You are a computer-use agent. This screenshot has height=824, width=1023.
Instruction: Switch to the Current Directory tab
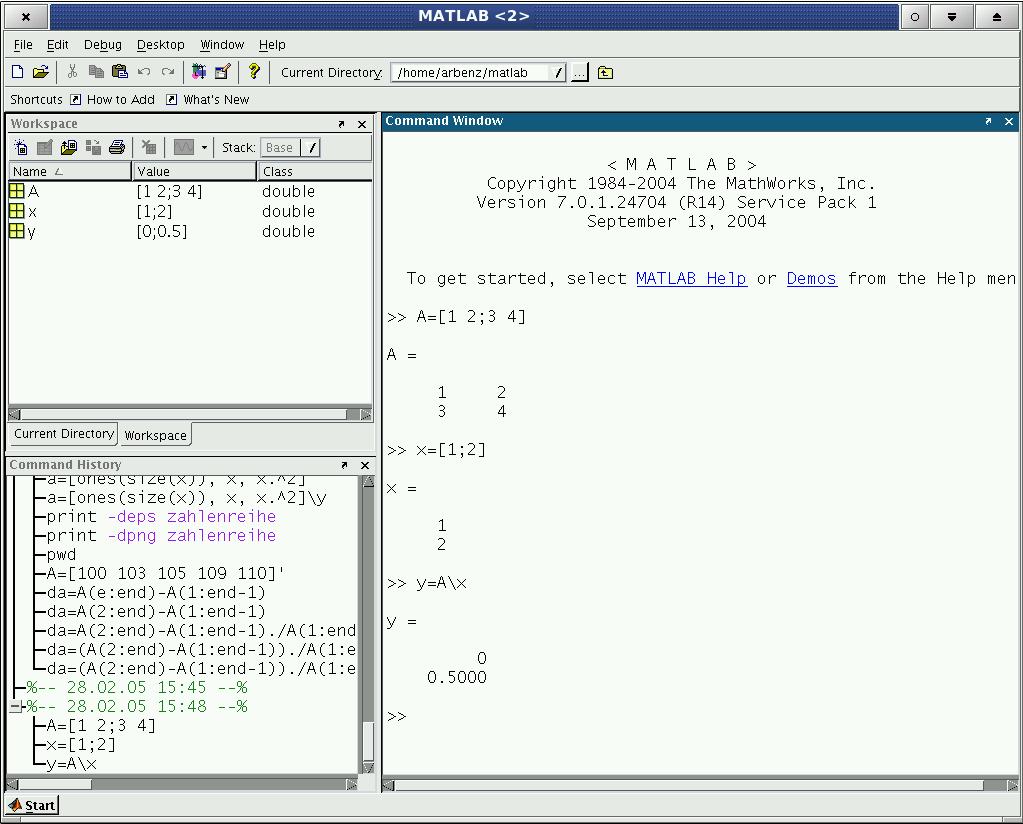coord(63,434)
